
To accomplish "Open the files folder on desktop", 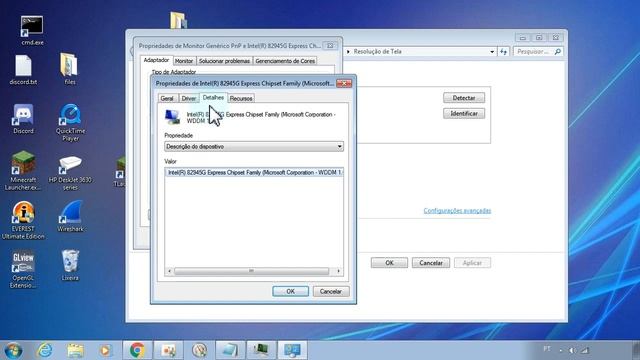I will pos(69,69).
